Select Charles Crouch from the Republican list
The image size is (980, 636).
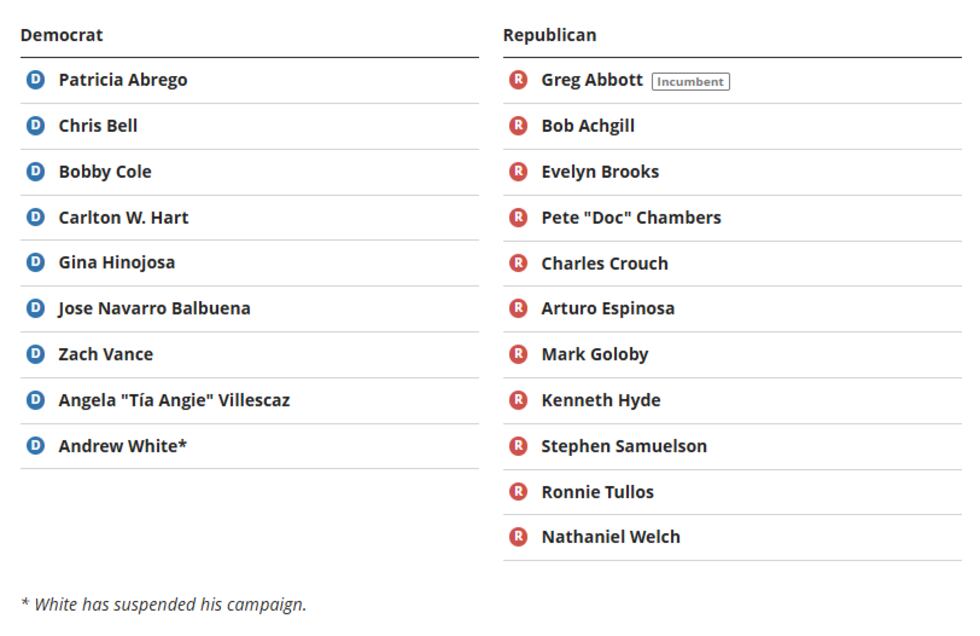tap(604, 264)
